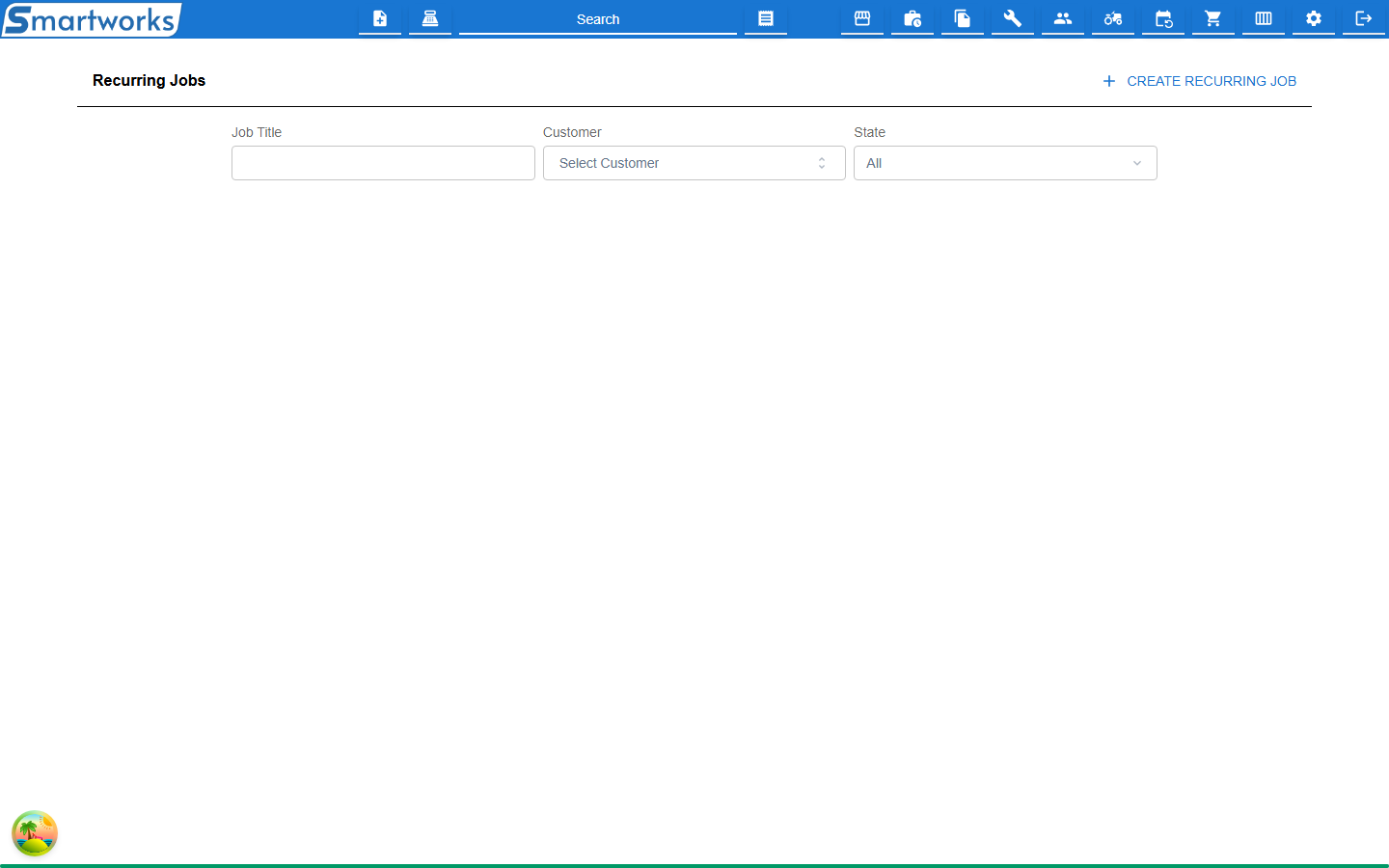Click into the Job Title input
Image resolution: width=1389 pixels, height=868 pixels.
point(383,163)
